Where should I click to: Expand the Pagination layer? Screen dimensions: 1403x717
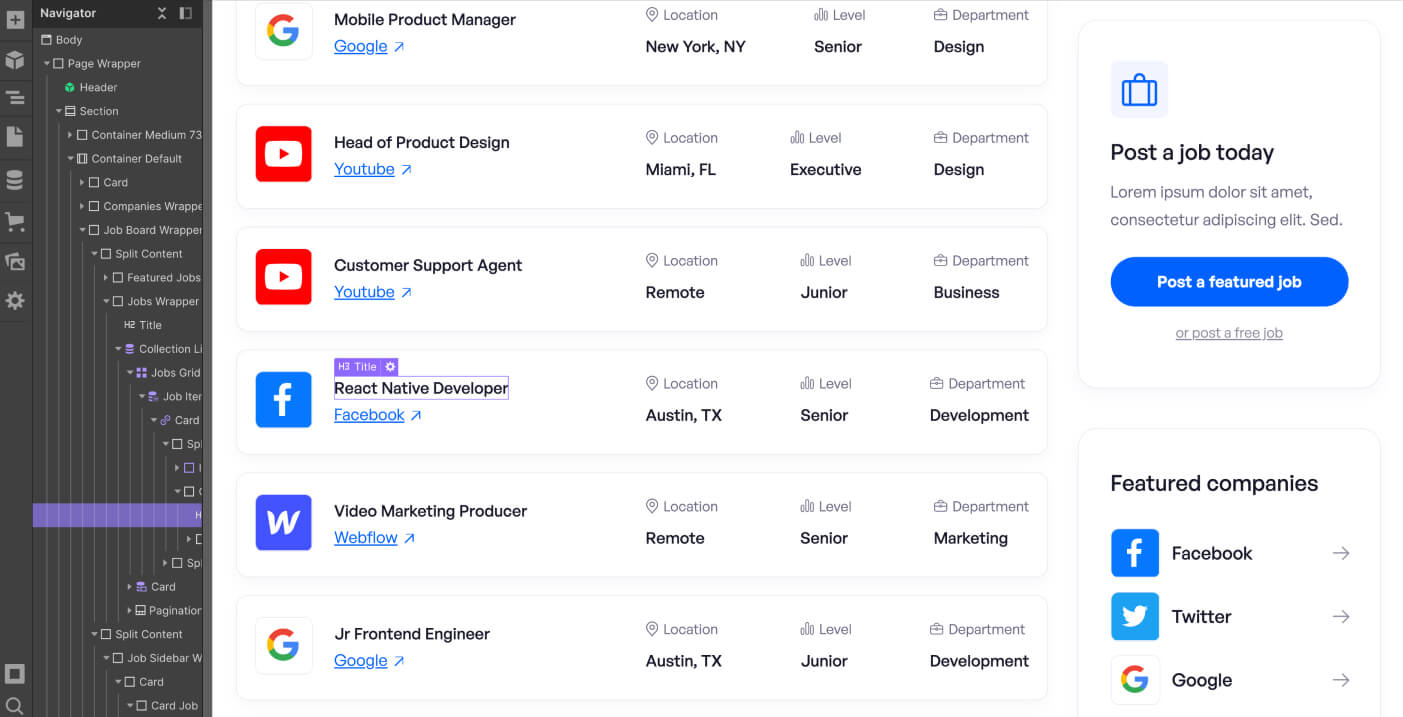pyautogui.click(x=131, y=610)
